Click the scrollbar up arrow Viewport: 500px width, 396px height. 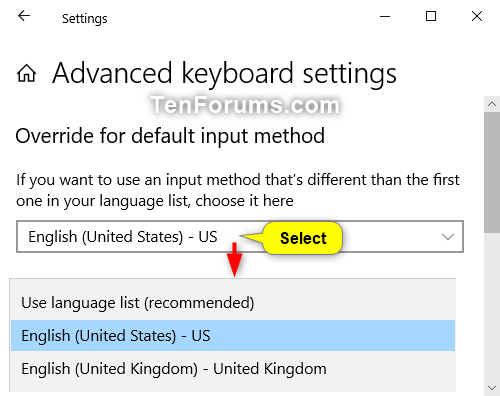[x=492, y=104]
